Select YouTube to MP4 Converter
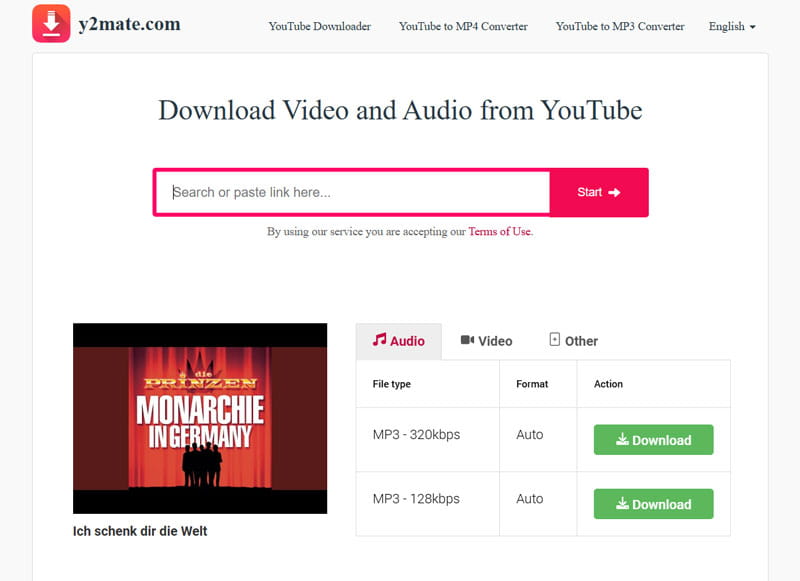Viewport: 800px width, 581px height. pos(462,27)
